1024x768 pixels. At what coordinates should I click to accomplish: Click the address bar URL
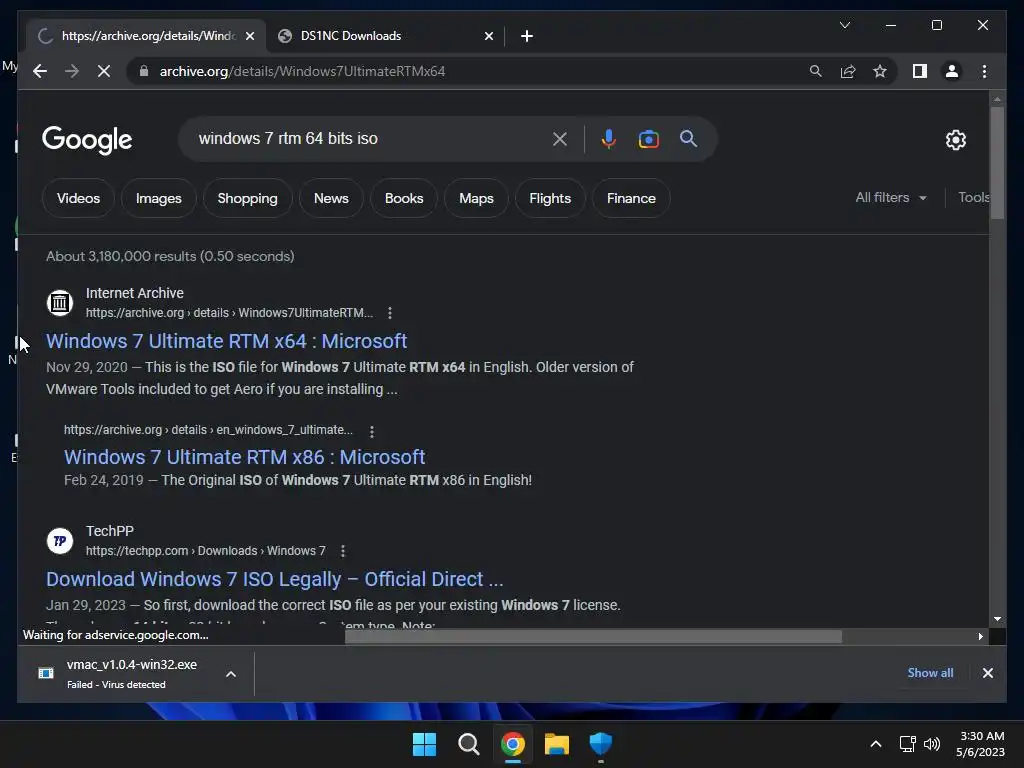pos(302,71)
